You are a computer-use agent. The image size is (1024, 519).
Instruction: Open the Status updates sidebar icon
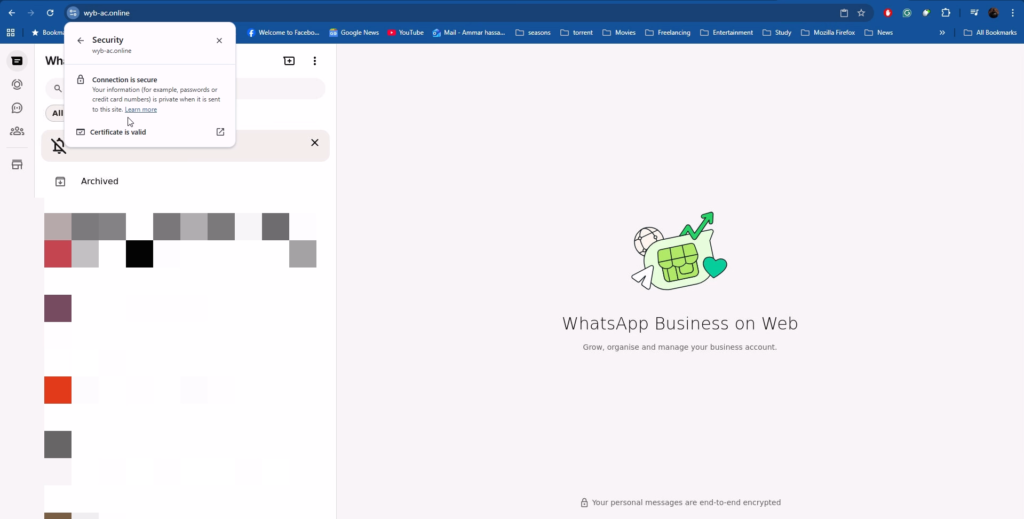point(17,85)
